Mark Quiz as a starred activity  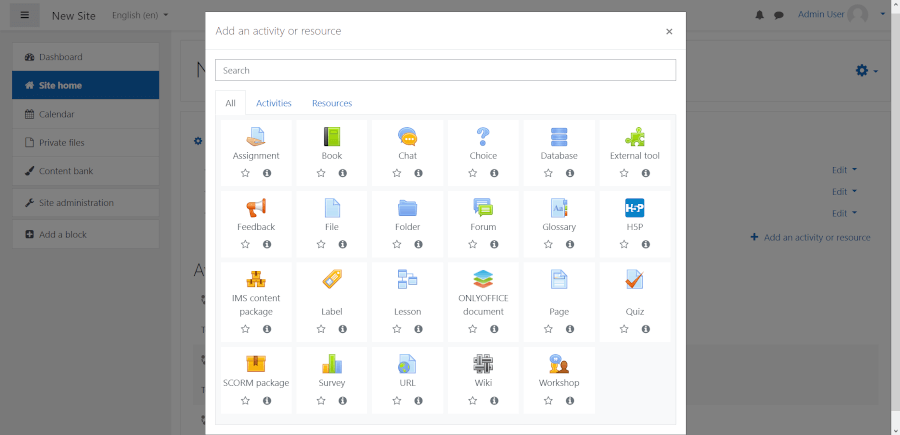coord(624,329)
